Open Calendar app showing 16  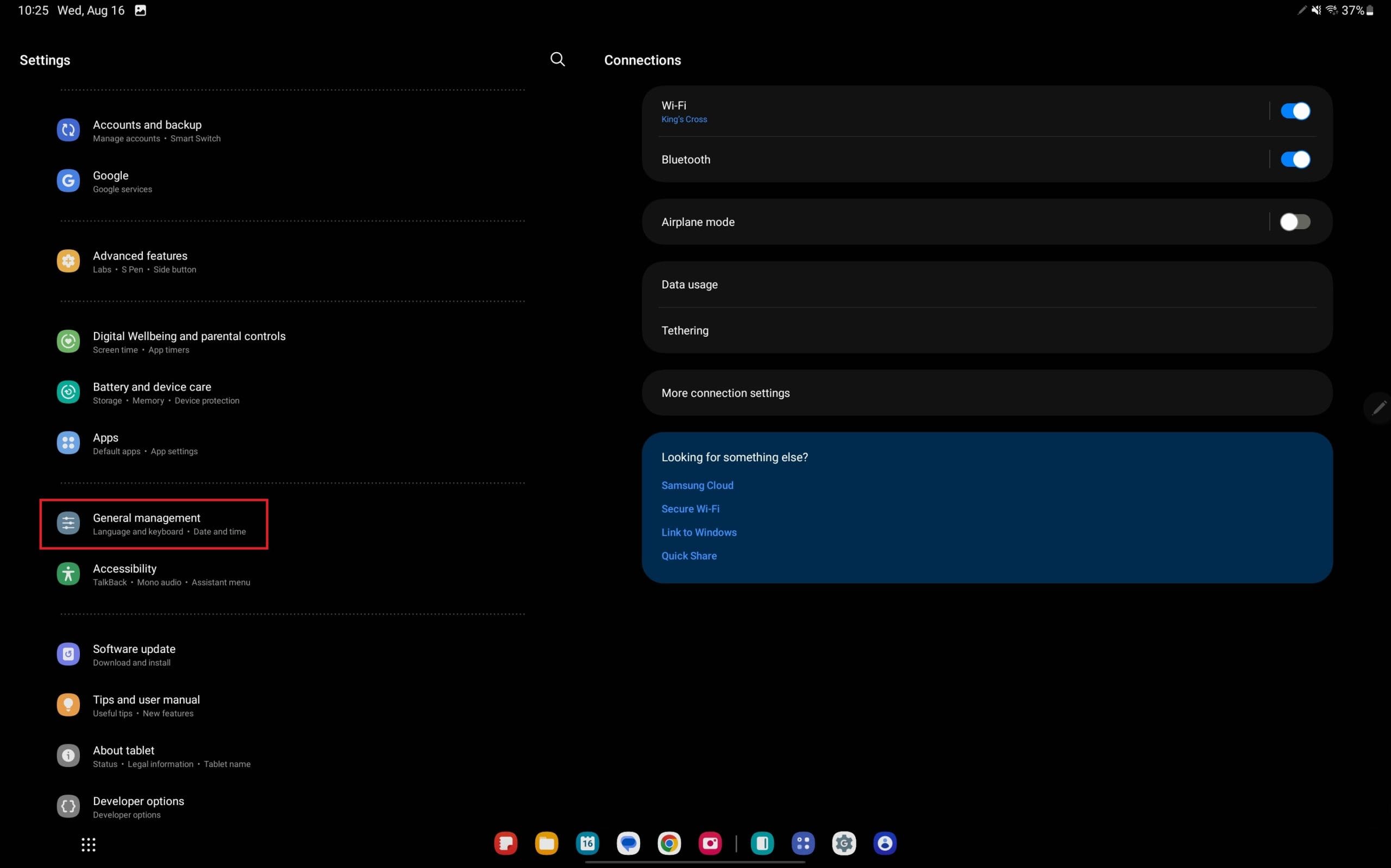[587, 844]
